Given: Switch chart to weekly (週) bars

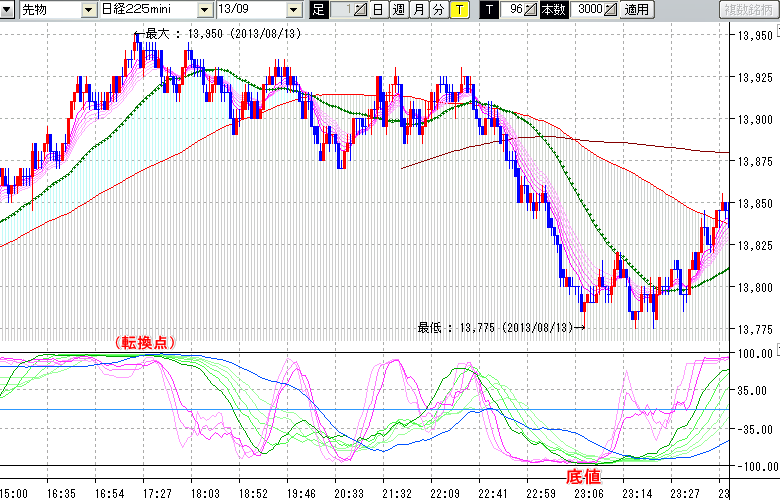Looking at the screenshot, I should tap(398, 10).
